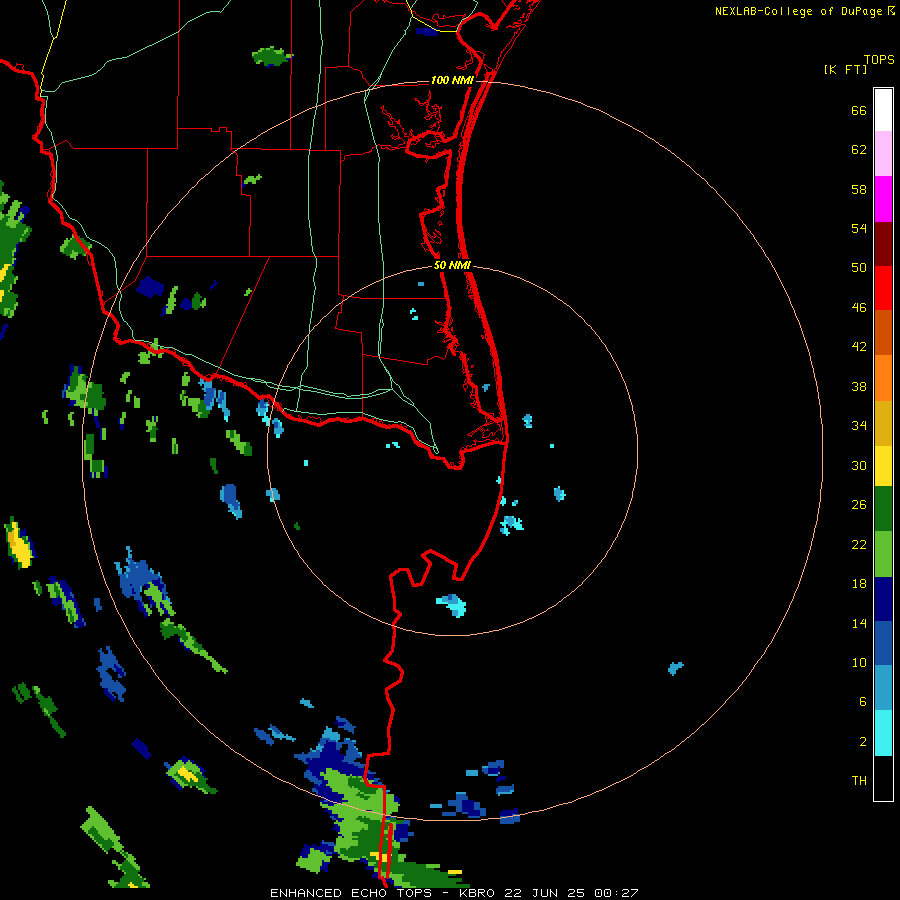Click the white swatch in the tops legend
This screenshot has height=900, width=900.
[883, 110]
